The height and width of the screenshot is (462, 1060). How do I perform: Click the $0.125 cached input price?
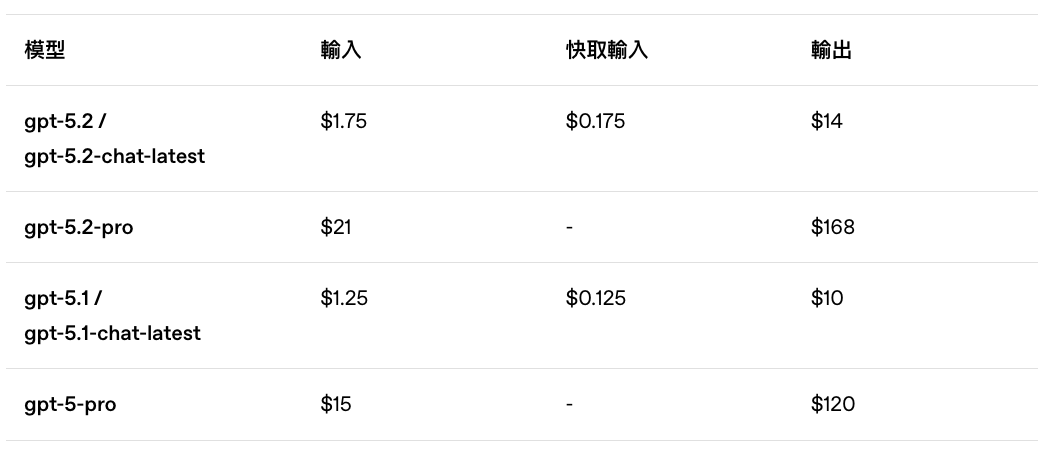pos(596,298)
